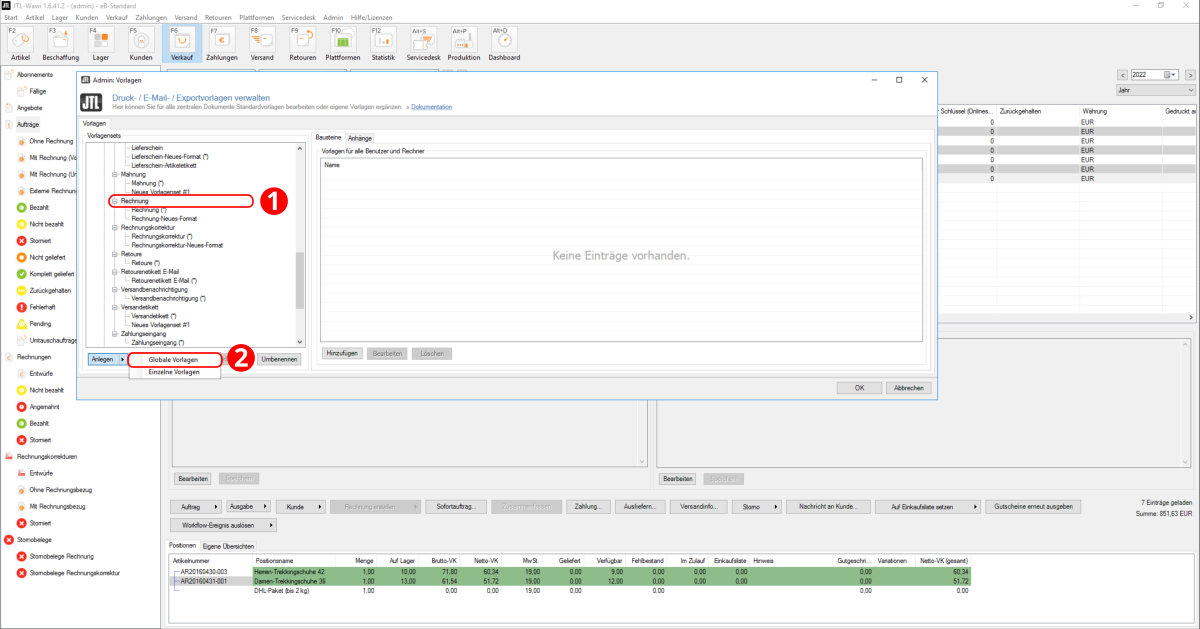Screen dimensions: 1200x629
Task: Open the Servicedesk toolbar icon
Action: 424,43
